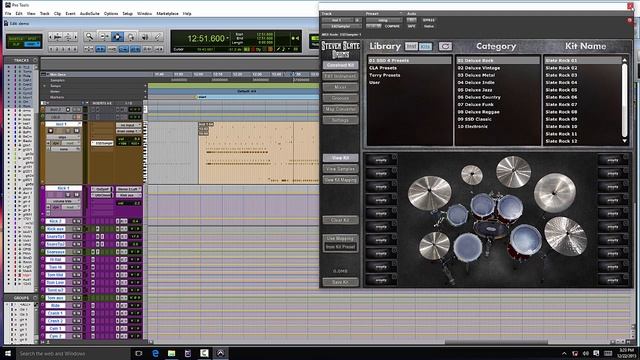Open the Options menu
This screenshot has height=360, width=640.
coord(111,13)
